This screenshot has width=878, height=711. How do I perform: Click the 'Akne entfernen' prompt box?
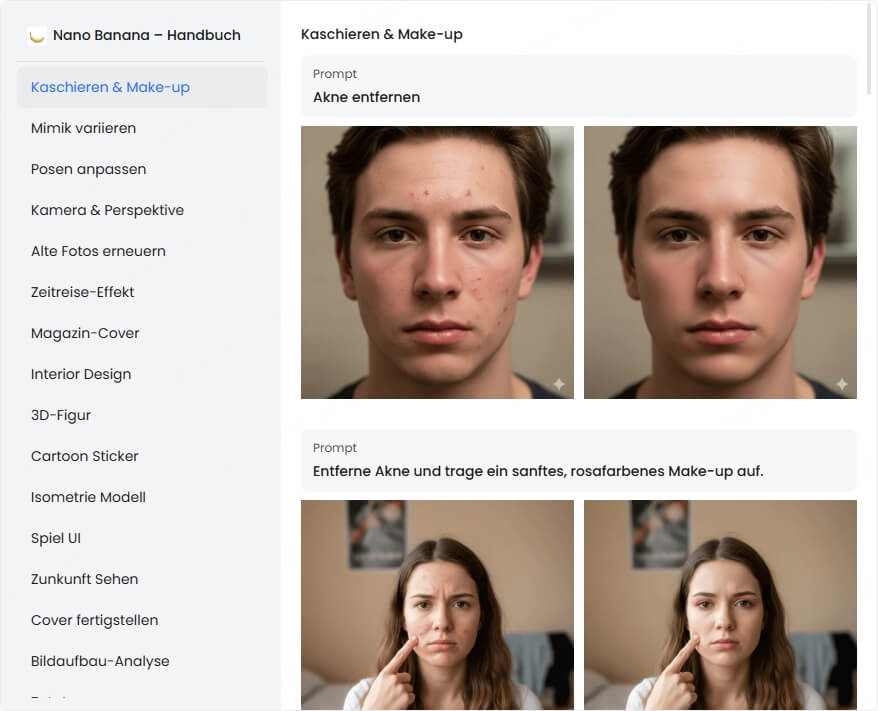click(578, 87)
